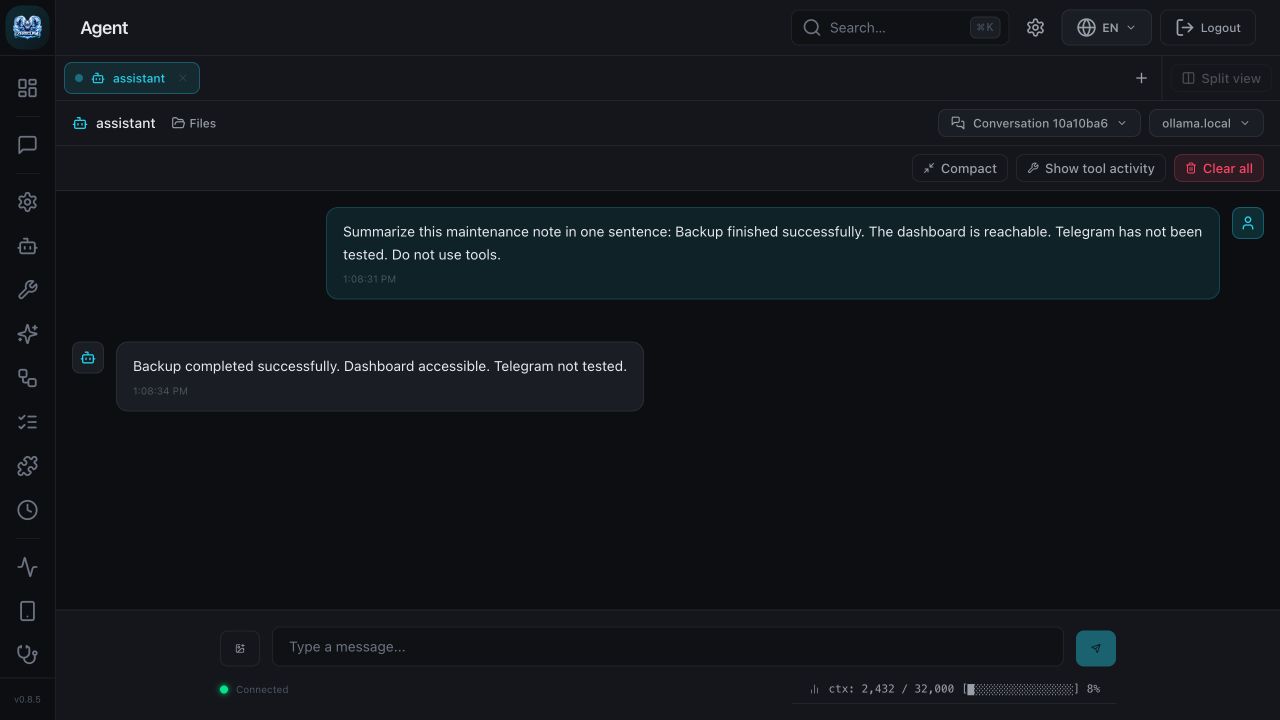This screenshot has width=1280, height=720.
Task: Open the clock schedule icon in sidebar
Action: pyautogui.click(x=27, y=510)
